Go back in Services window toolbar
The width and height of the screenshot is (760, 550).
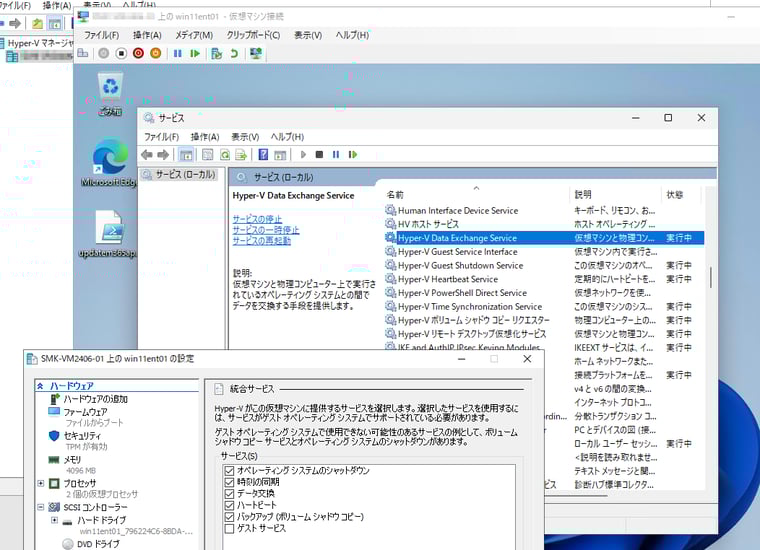click(x=146, y=155)
